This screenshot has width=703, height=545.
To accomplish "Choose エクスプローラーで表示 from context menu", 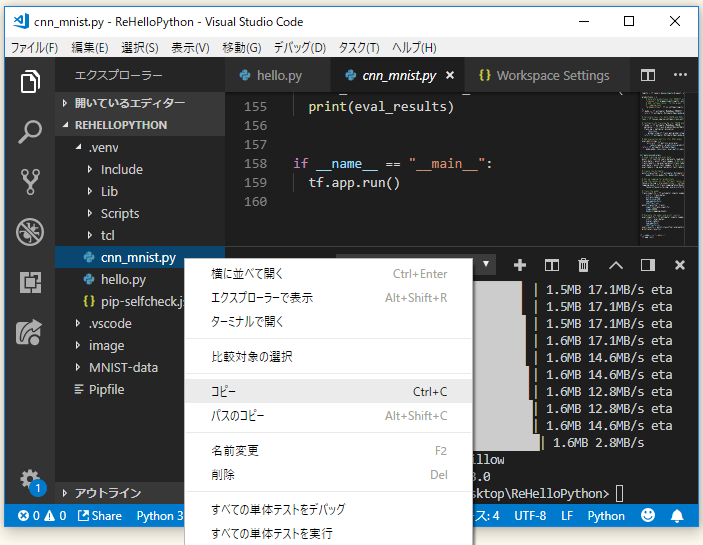I will click(x=329, y=298).
